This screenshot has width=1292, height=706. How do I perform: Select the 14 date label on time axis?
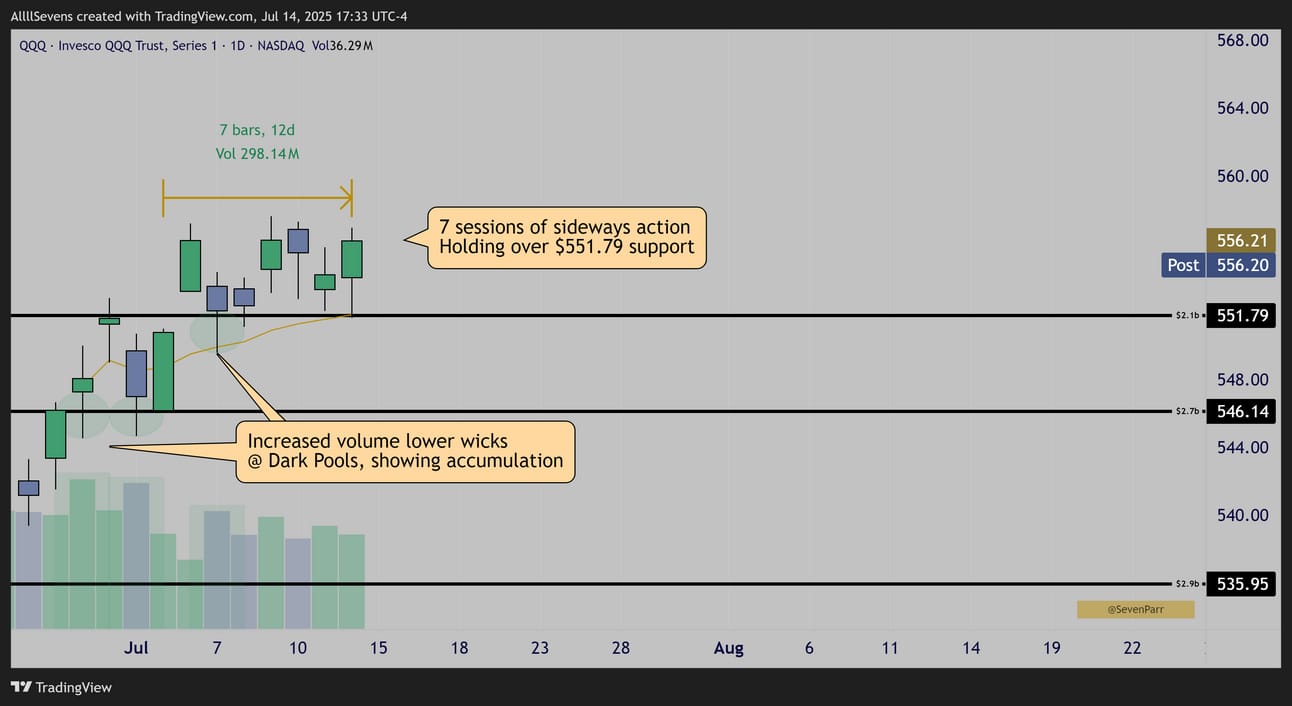click(x=971, y=648)
